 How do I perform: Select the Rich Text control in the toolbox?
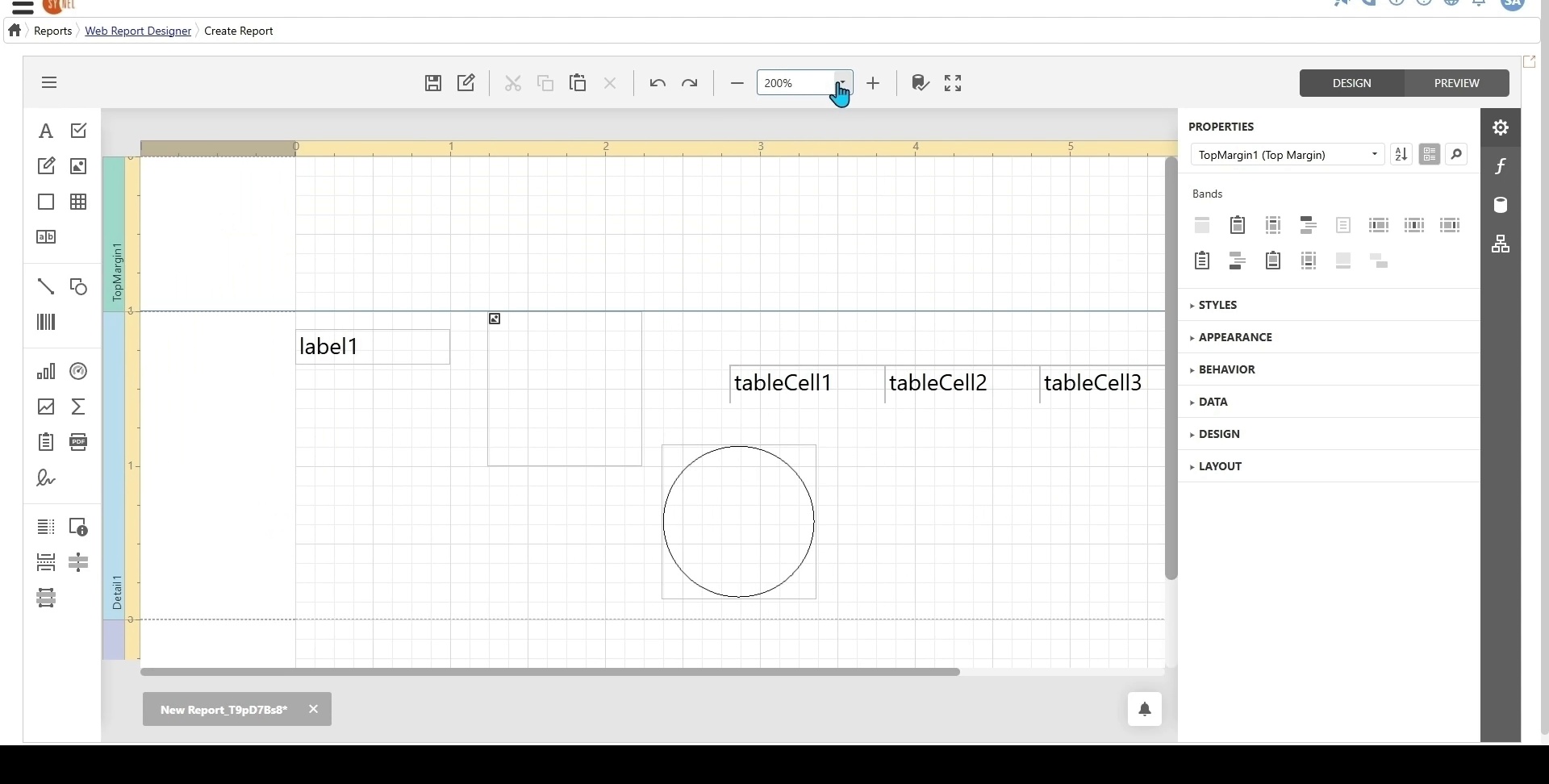pyautogui.click(x=46, y=166)
